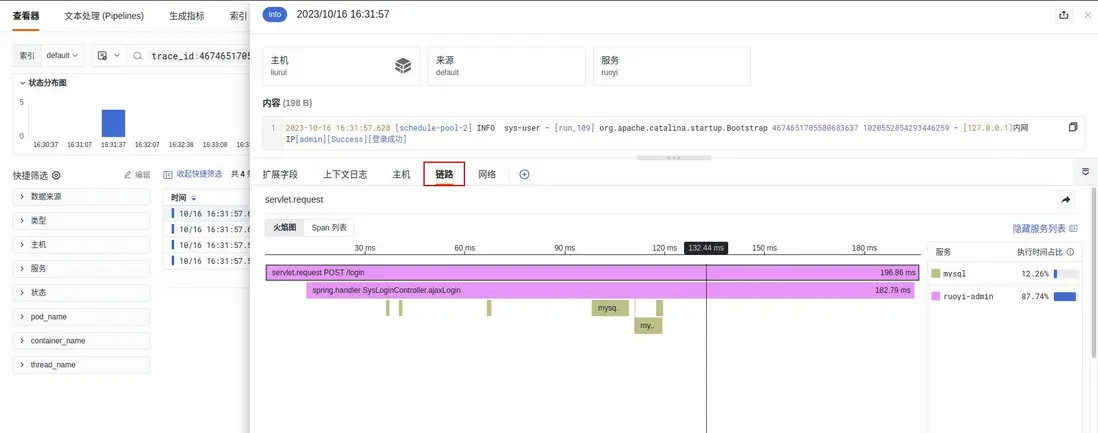The image size is (1098, 433).
Task: Click the spring.handler SysLoginController.ajaxLogin span
Action: click(610, 290)
